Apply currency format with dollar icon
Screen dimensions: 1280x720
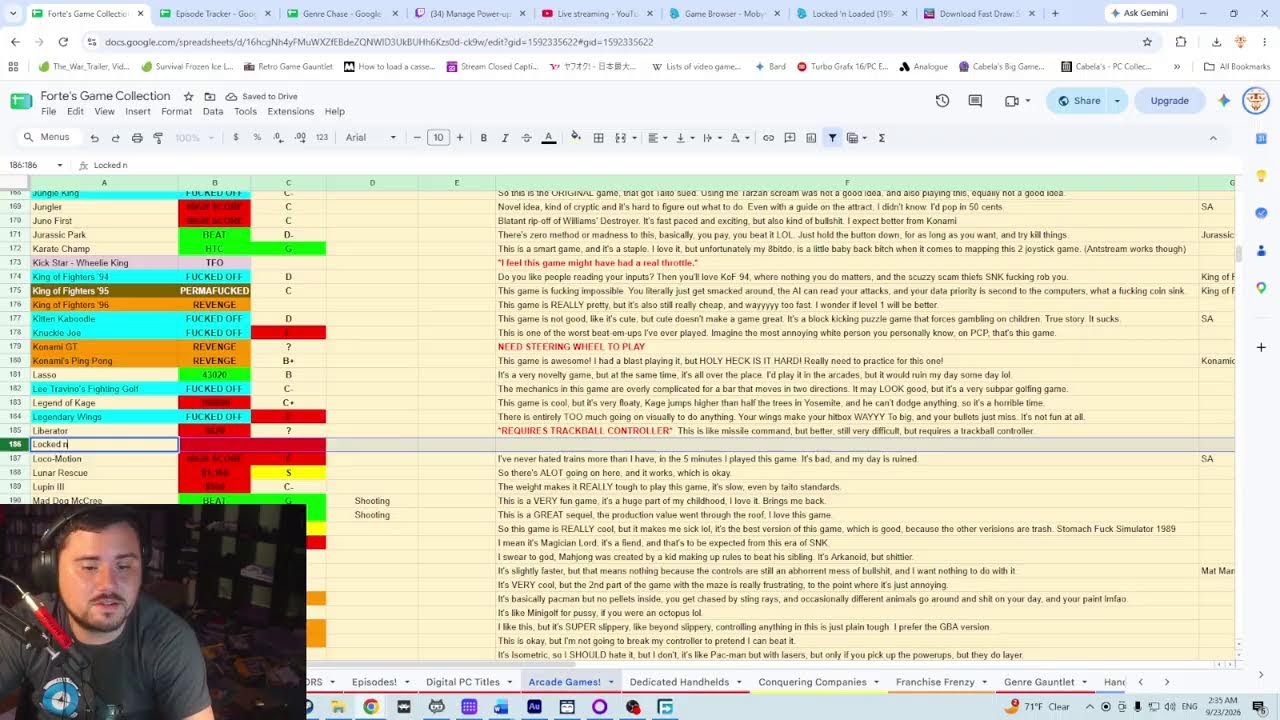pyautogui.click(x=236, y=138)
